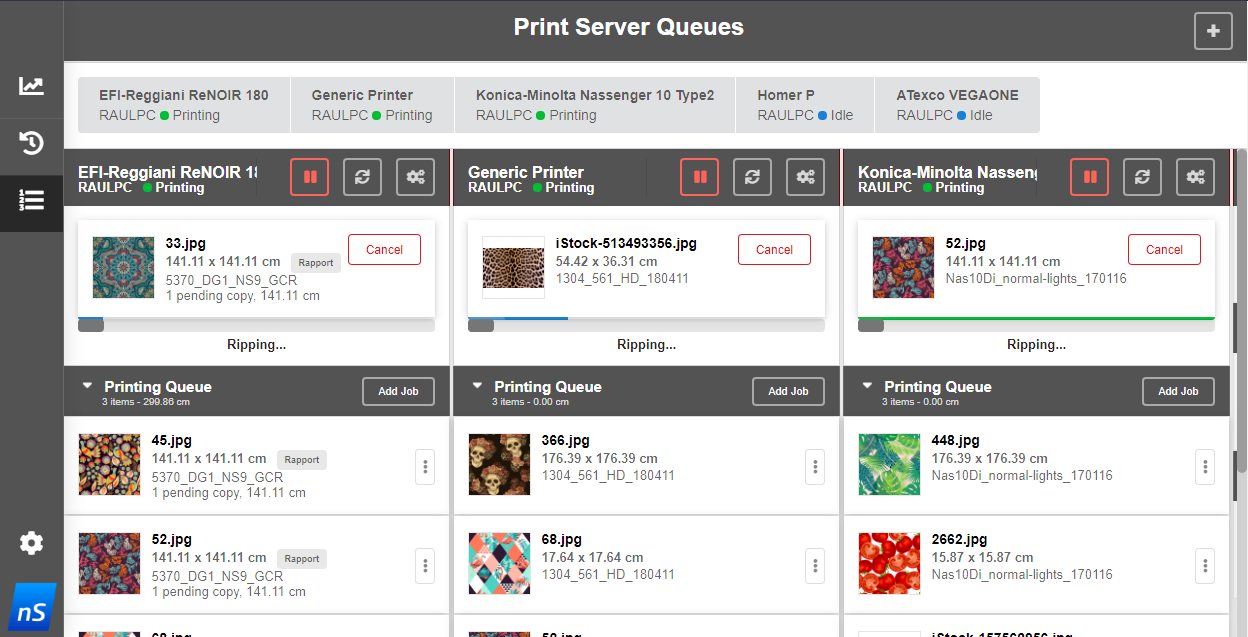Click the Rapport tag on 33.jpg
The height and width of the screenshot is (637, 1248).
(316, 262)
